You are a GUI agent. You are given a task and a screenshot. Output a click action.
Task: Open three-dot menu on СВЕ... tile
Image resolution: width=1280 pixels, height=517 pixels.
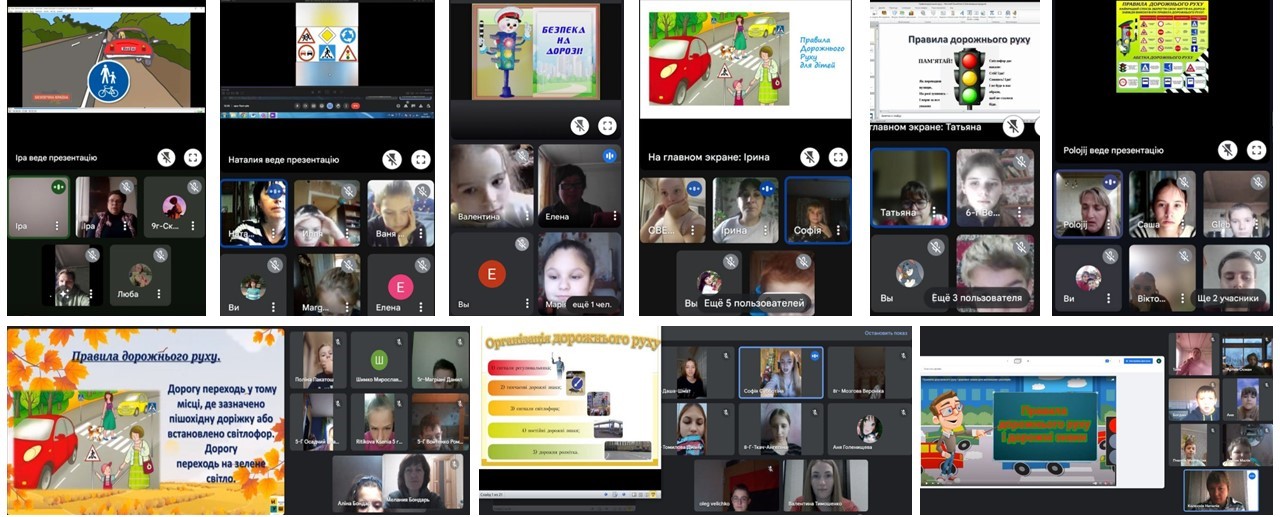[694, 230]
